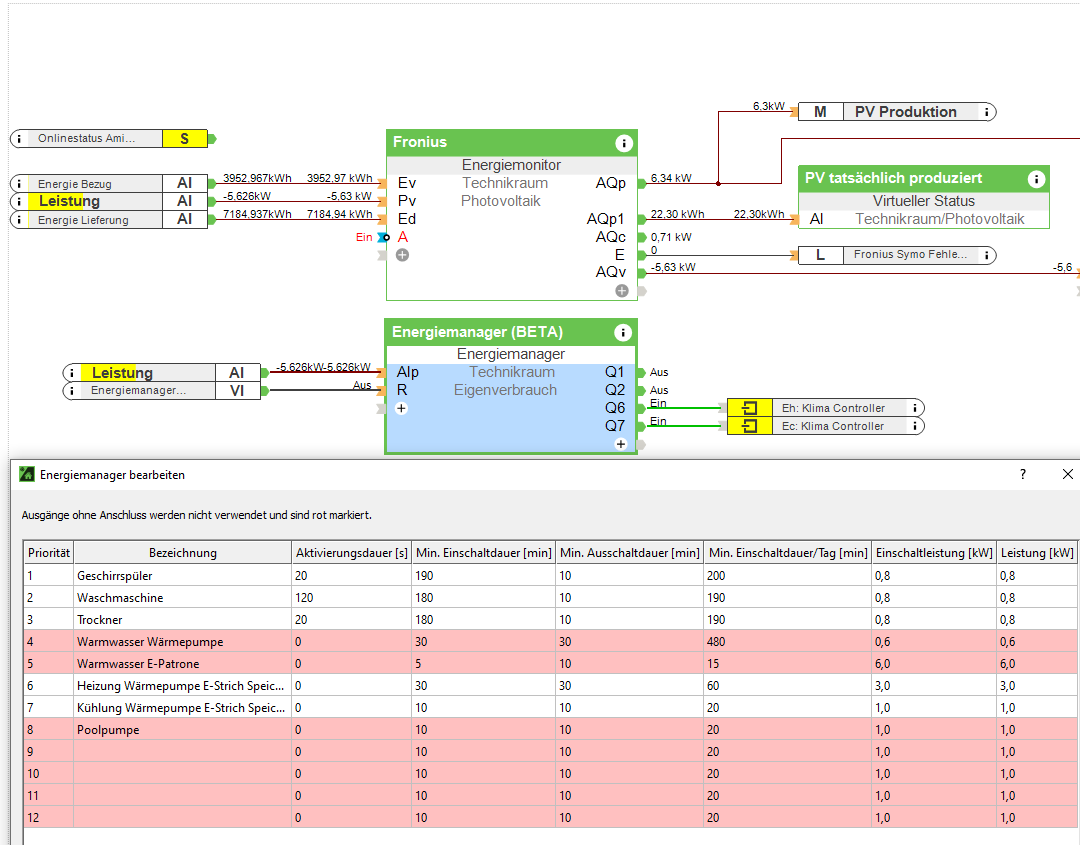Open info icon on Fronius Symo Fehle block
This screenshot has width=1080, height=845.
[987, 256]
